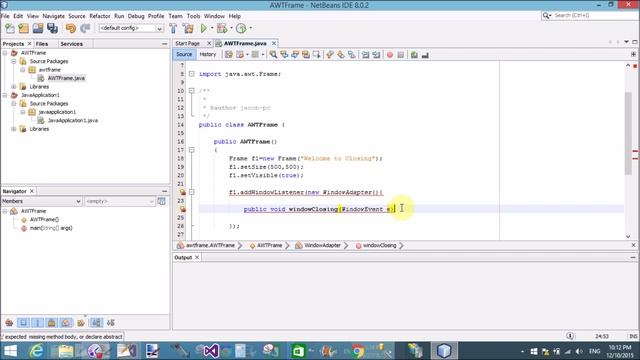Collapse the JavaApplication1 project node
The width and height of the screenshot is (640, 360).
coord(5,95)
